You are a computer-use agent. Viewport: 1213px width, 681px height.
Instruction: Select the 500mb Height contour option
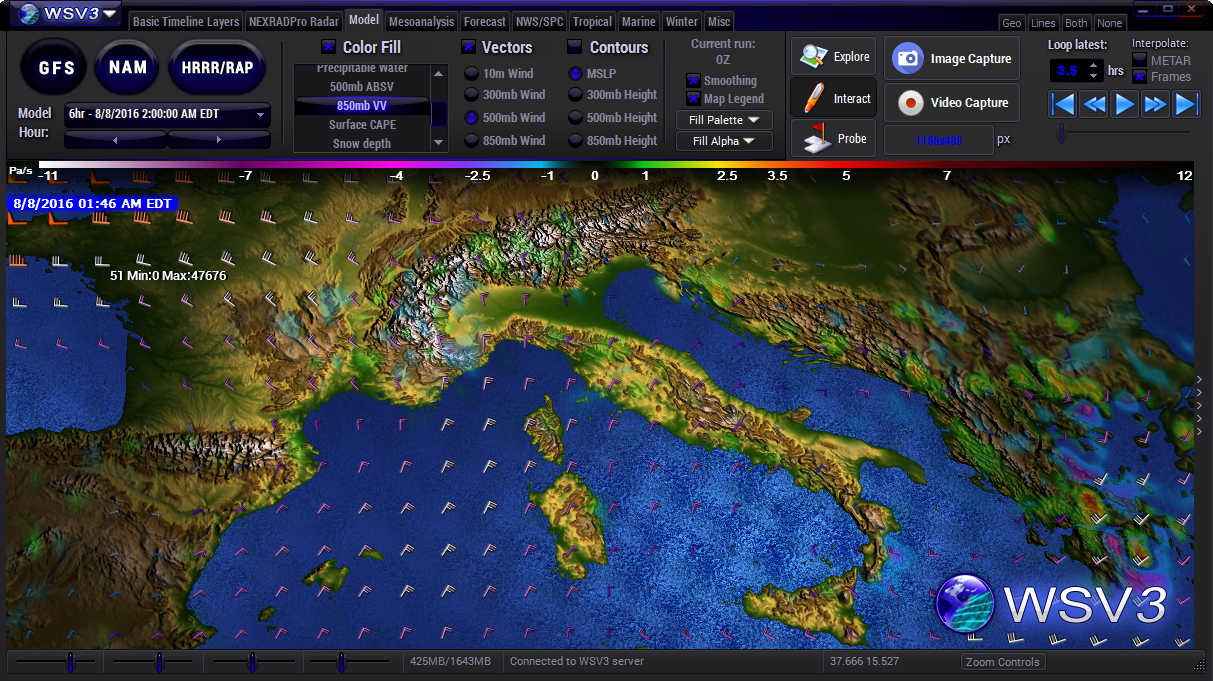(576, 118)
